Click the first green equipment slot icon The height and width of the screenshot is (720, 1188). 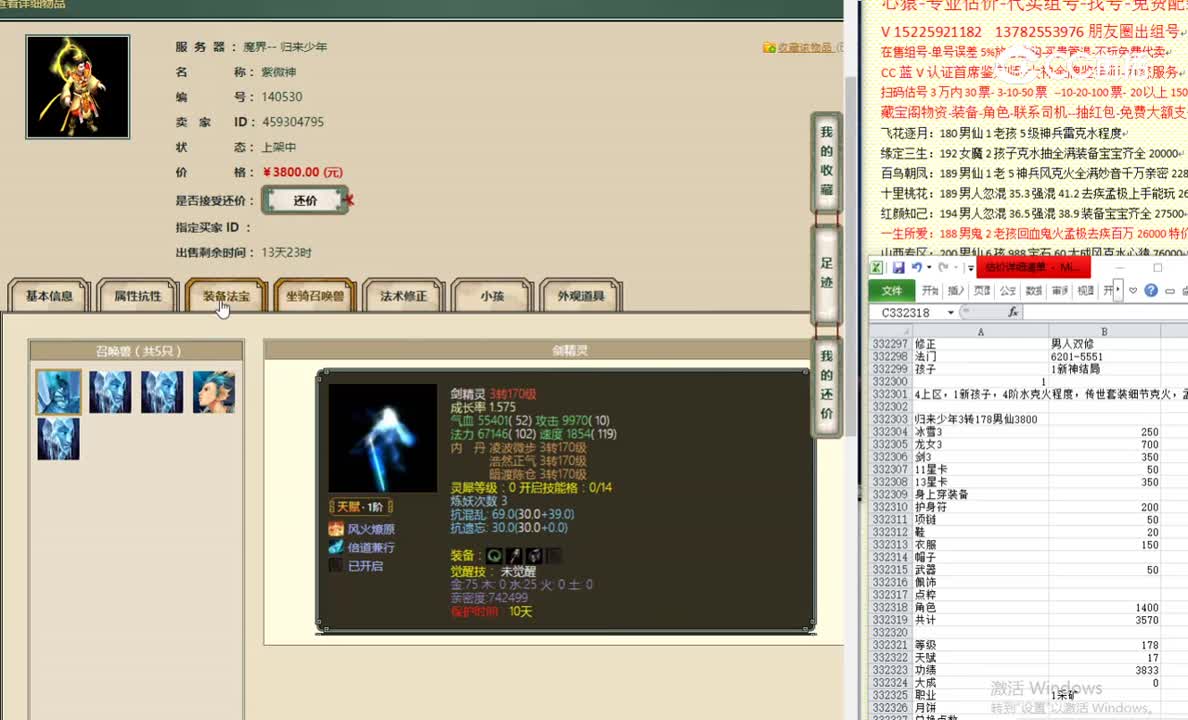pos(493,555)
